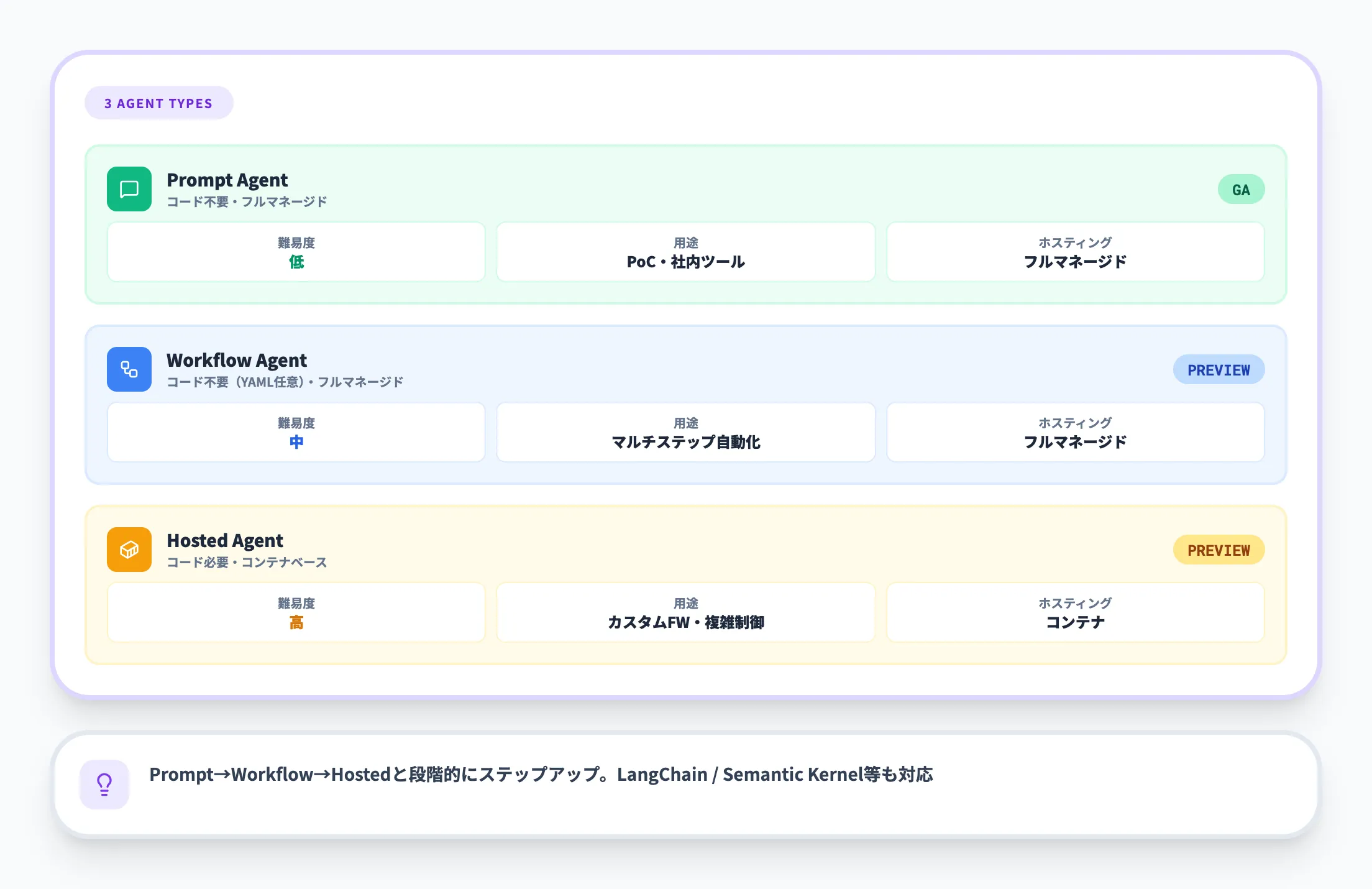Click Prompt Agent フルマネージド hosting card

point(1075,252)
